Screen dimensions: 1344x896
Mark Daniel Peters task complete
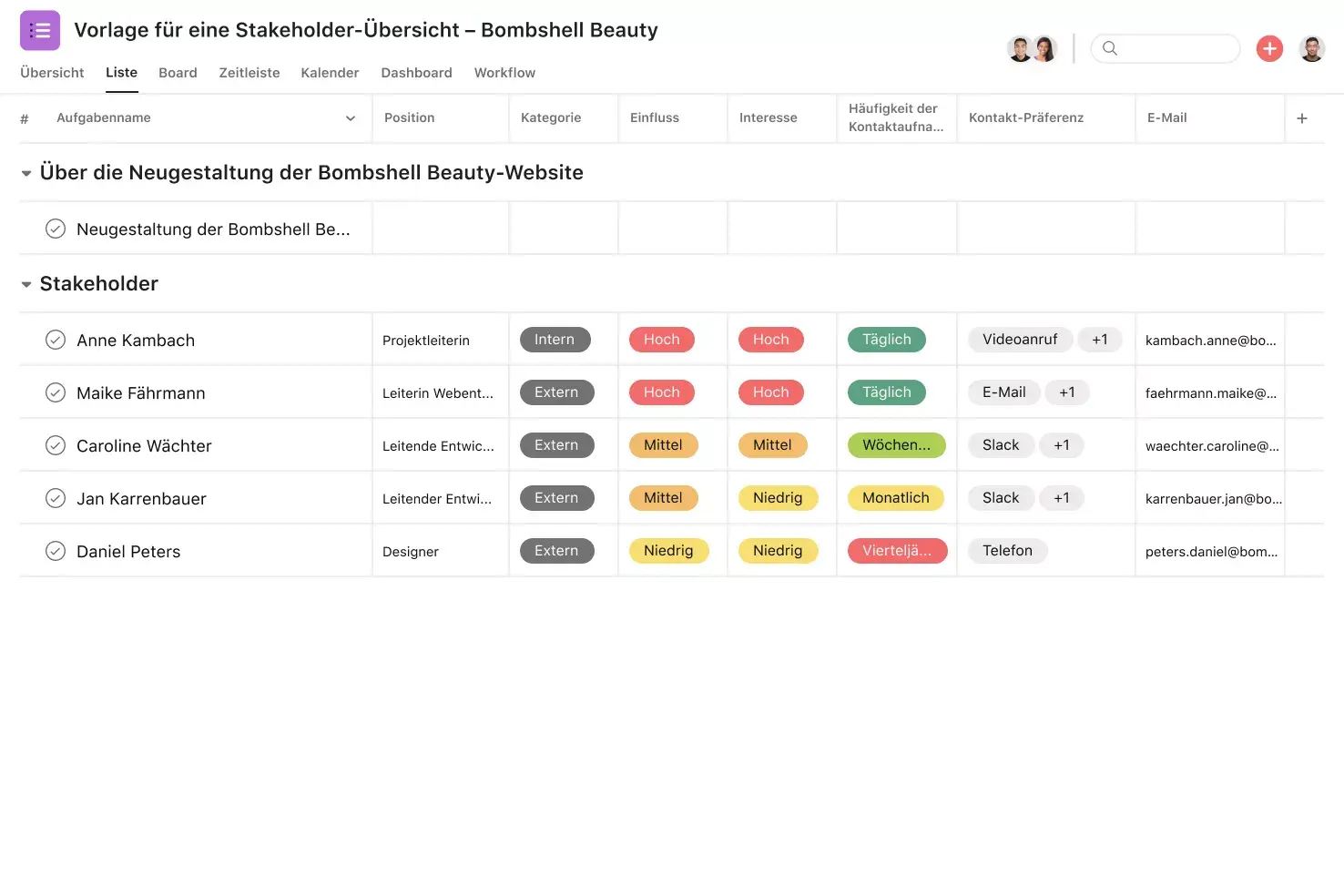click(56, 551)
